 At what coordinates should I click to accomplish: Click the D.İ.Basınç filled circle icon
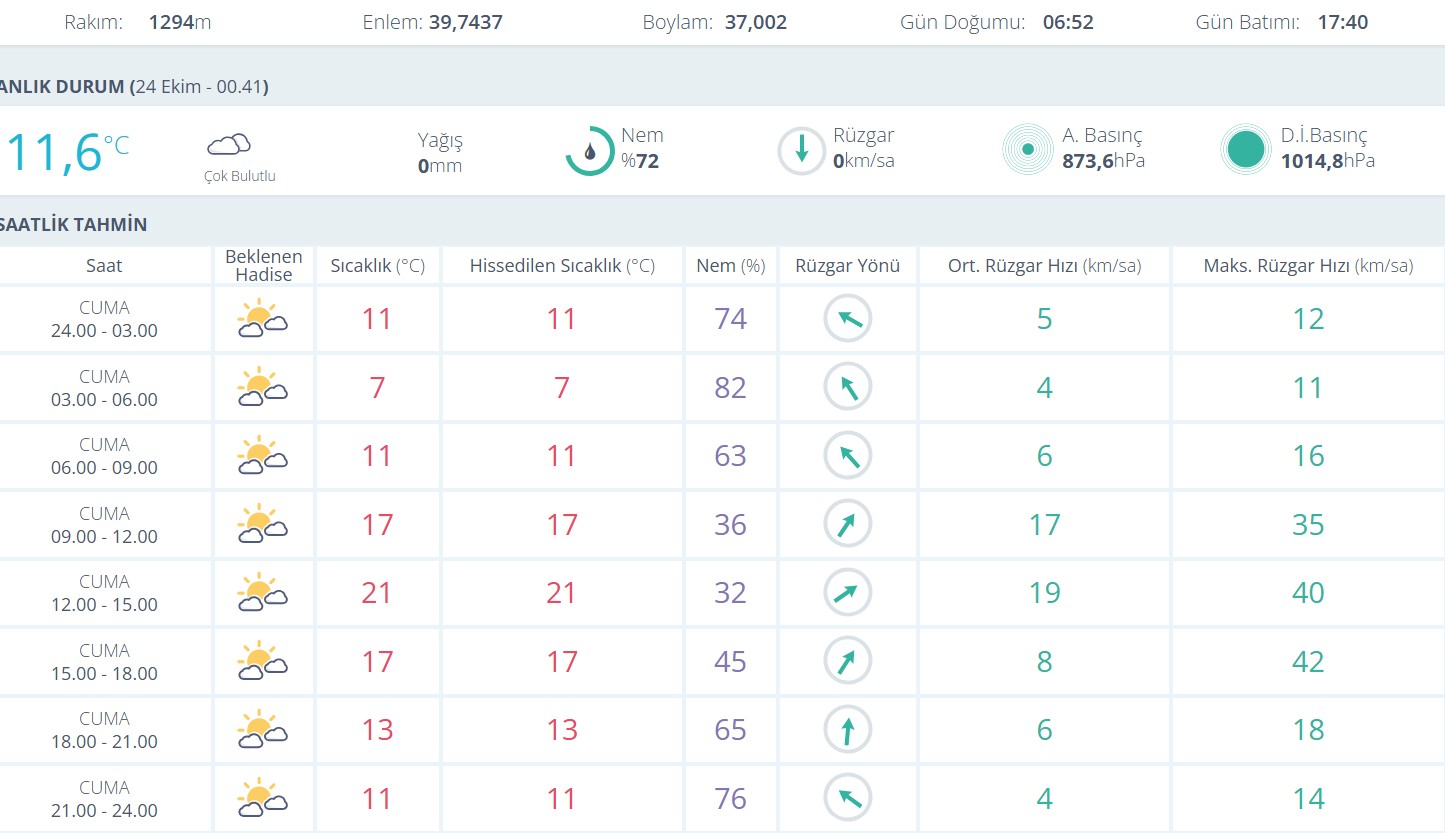tap(1245, 150)
